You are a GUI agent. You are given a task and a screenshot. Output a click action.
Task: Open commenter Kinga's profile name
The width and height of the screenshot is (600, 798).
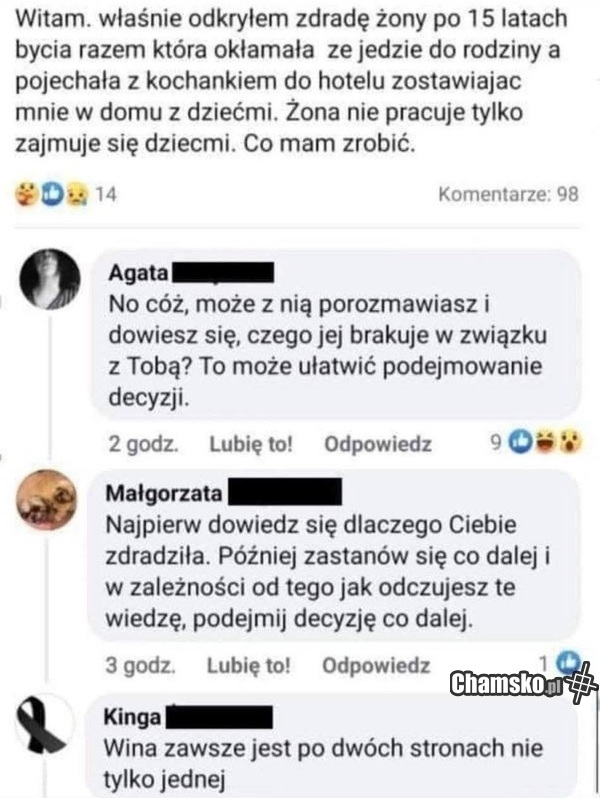(132, 718)
